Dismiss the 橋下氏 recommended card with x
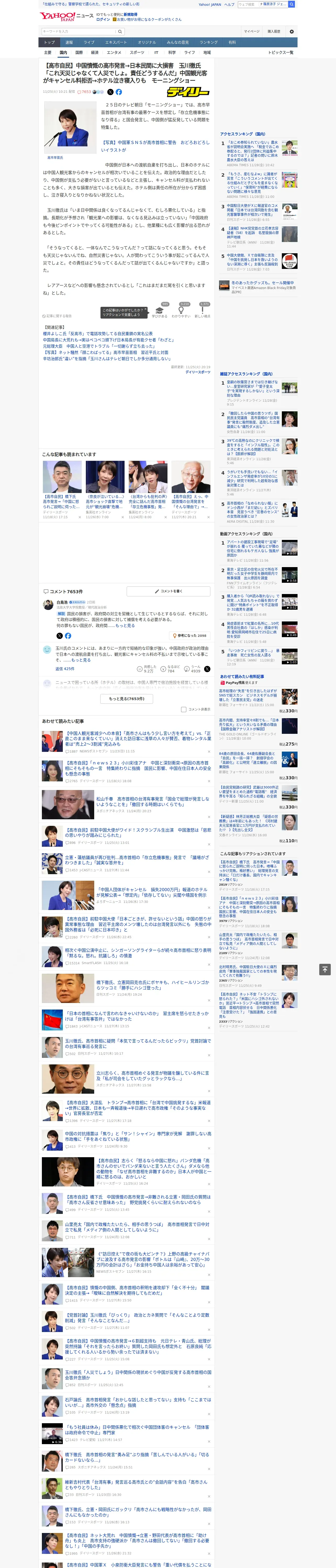This screenshot has height=1568, width=336. click(x=80, y=517)
